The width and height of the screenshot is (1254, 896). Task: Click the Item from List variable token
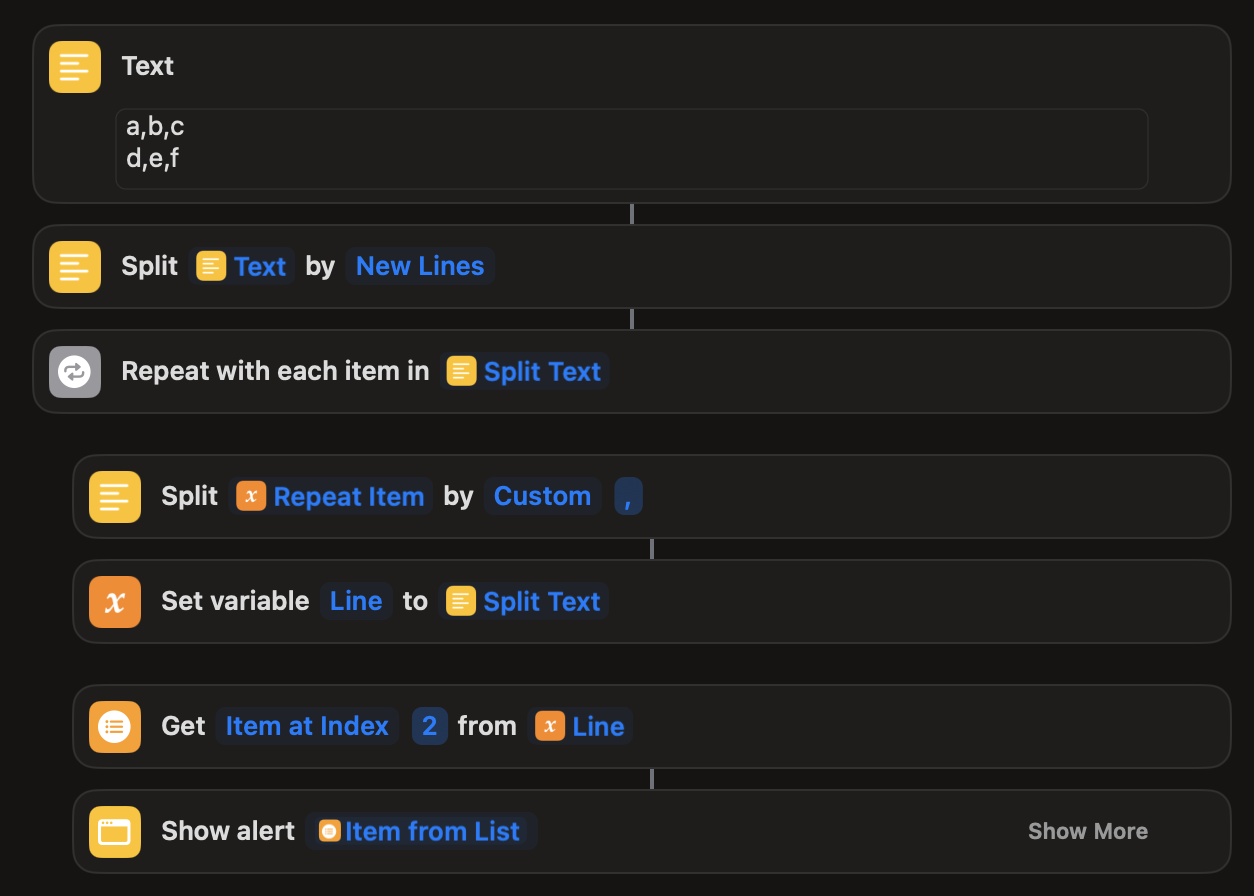[421, 832]
